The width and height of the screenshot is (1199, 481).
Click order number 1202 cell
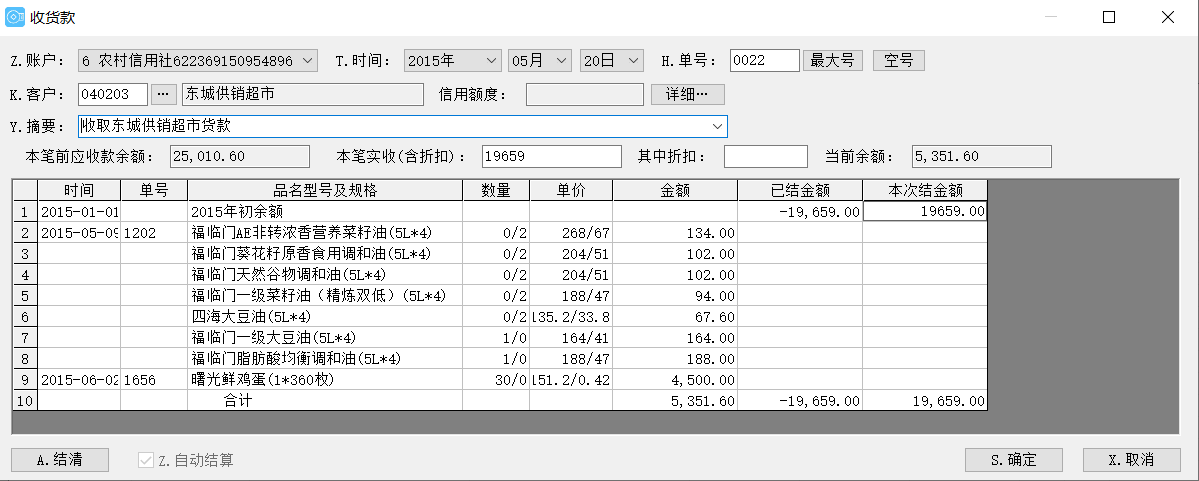[154, 232]
